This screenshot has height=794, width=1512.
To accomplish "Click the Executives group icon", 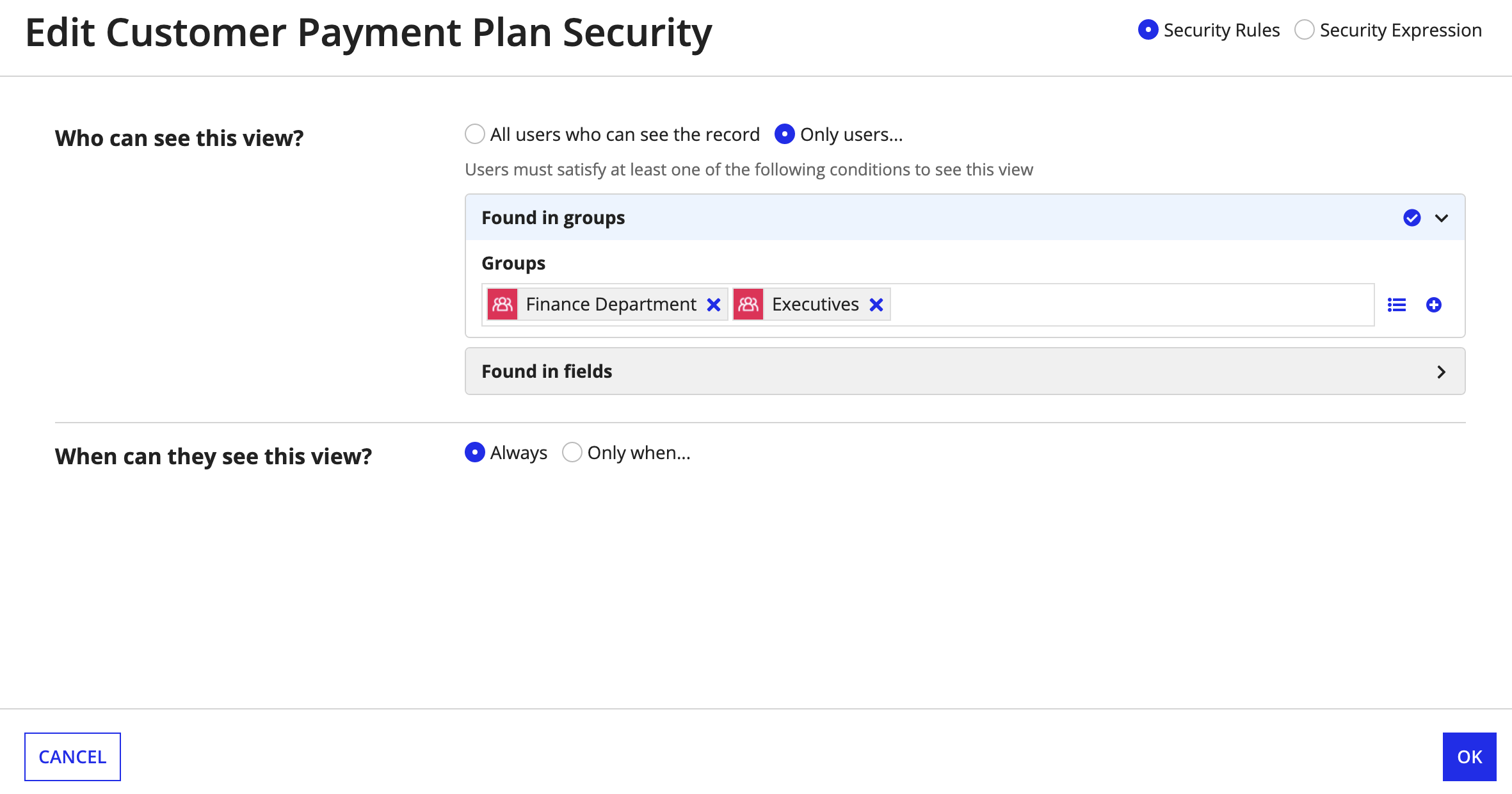I will click(749, 304).
